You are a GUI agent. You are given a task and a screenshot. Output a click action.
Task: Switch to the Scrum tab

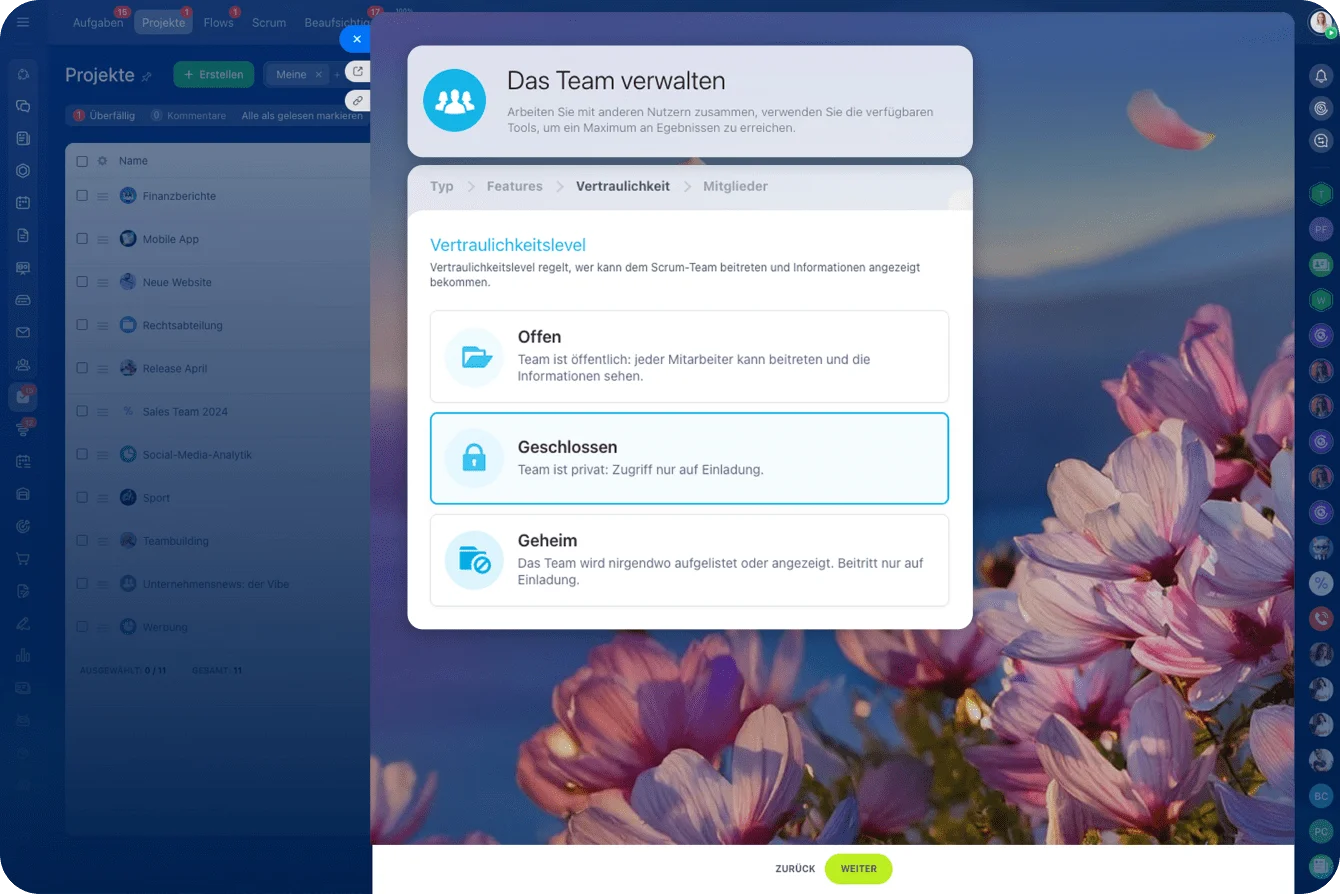pos(268,22)
